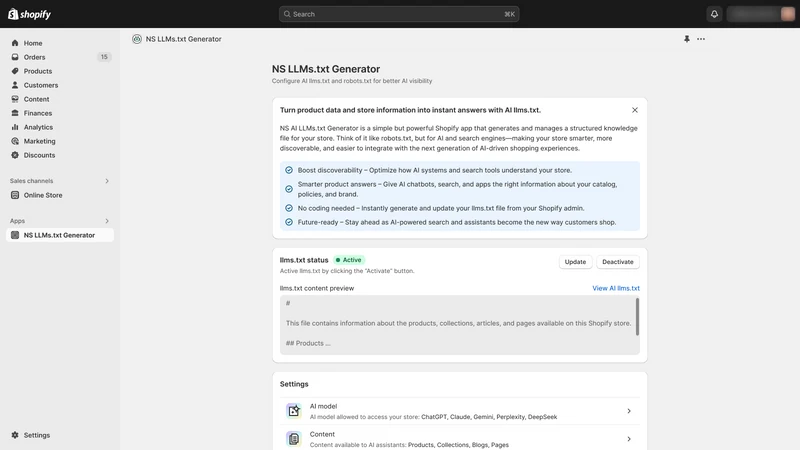This screenshot has width=800, height=450.
Task: Click the 'Boost discoverability' checklist line
Action: tap(435, 170)
